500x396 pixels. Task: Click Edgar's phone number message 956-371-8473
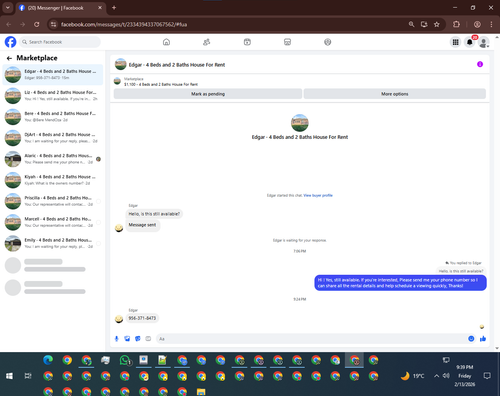(x=142, y=318)
